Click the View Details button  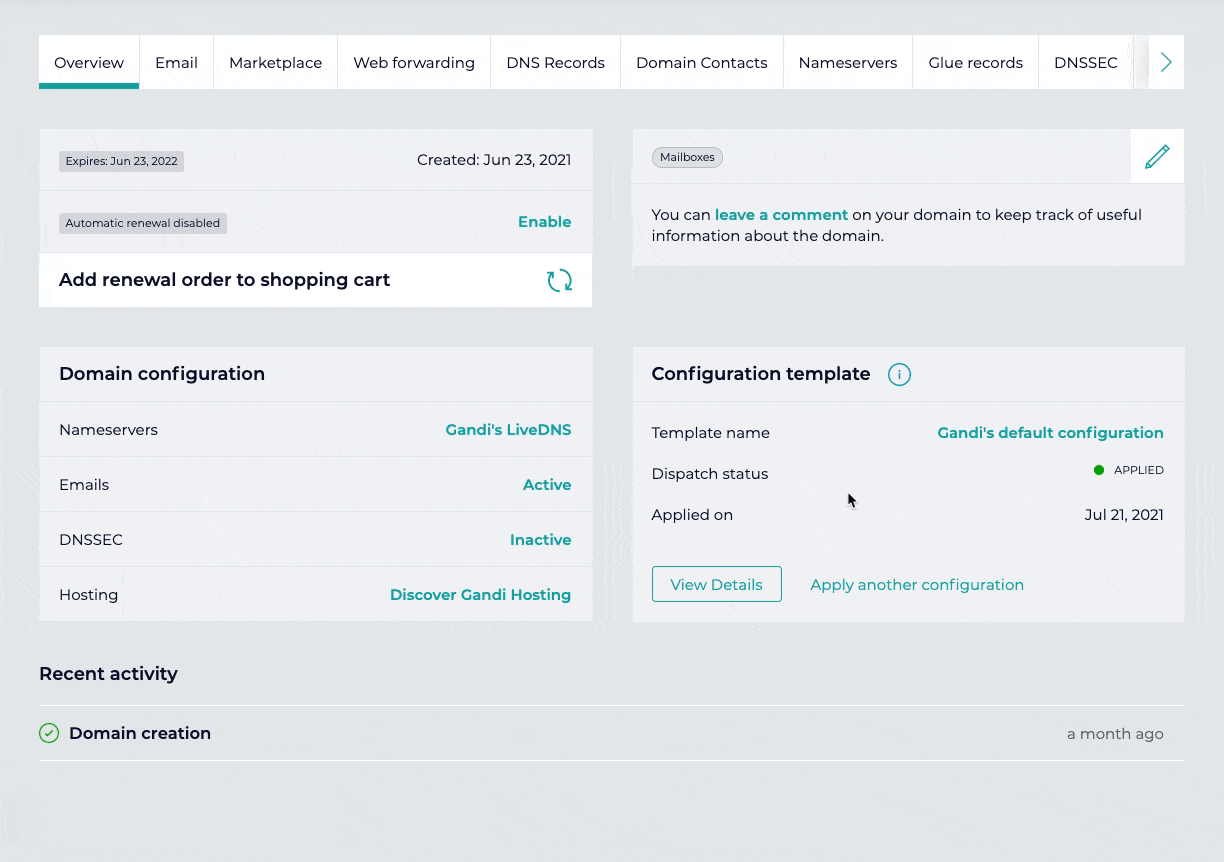(716, 585)
